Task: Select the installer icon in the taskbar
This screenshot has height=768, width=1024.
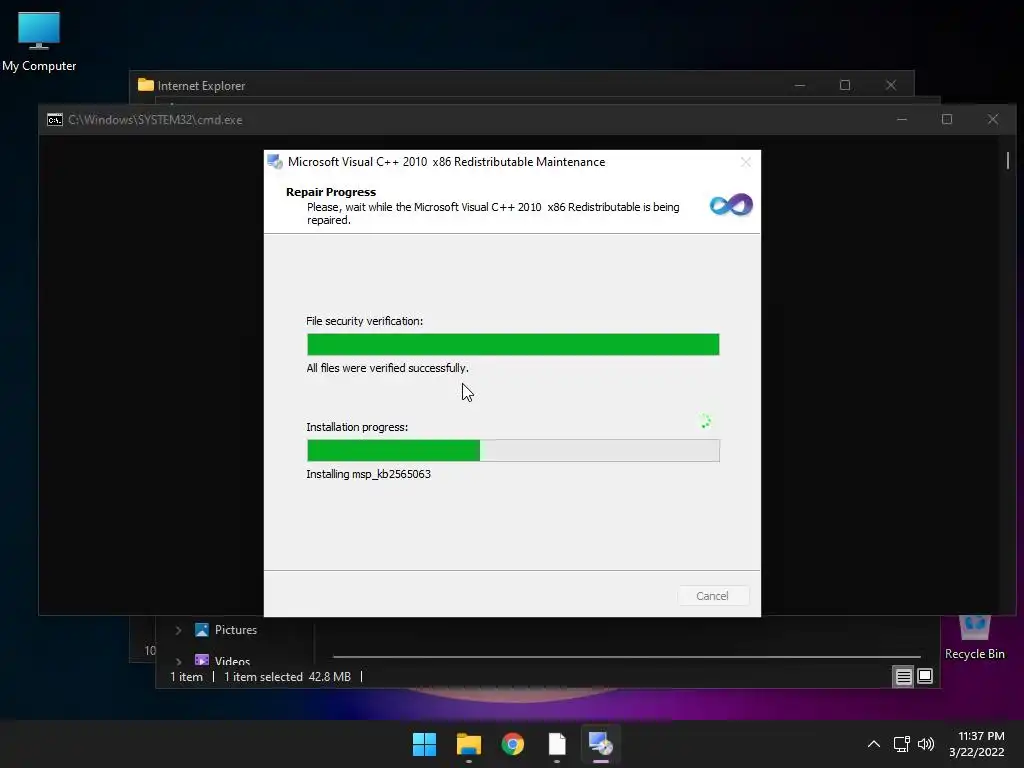Action: (601, 744)
